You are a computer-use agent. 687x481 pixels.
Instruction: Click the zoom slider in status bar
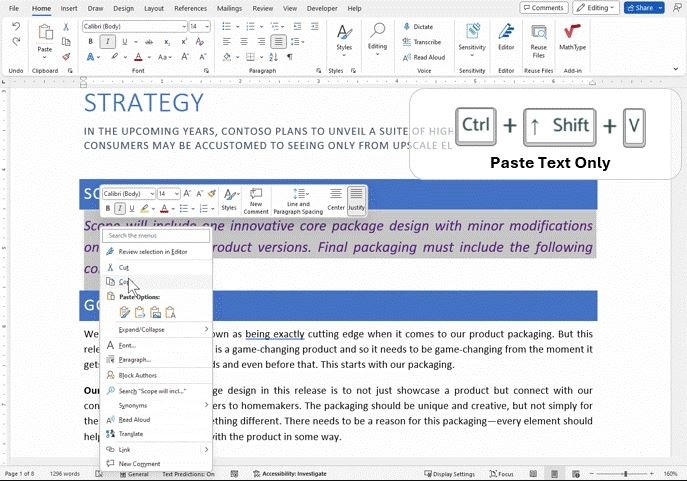[x=626, y=474]
